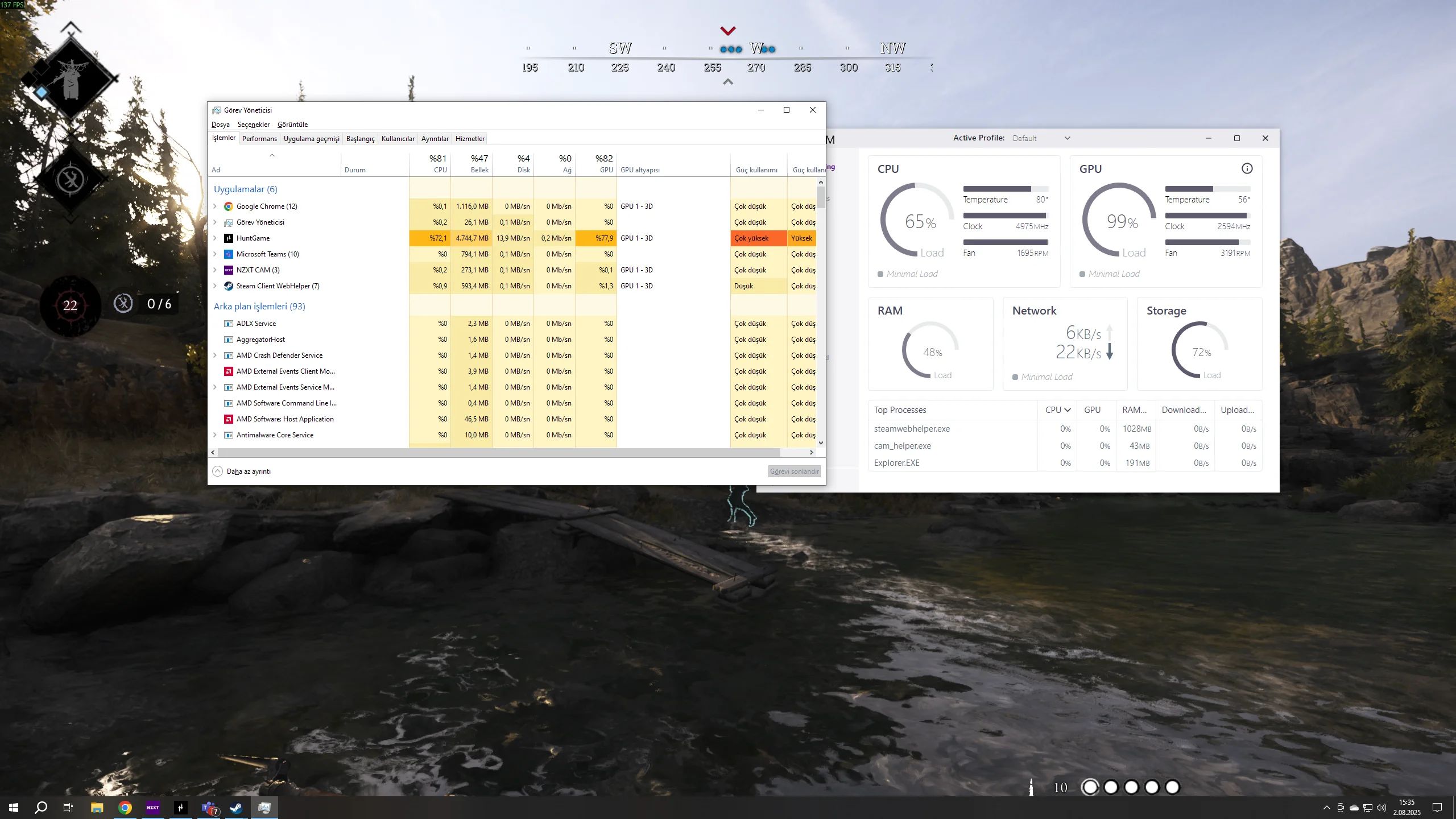The image size is (1456, 819).
Task: Open Google Chrome from the taskbar
Action: (125, 808)
